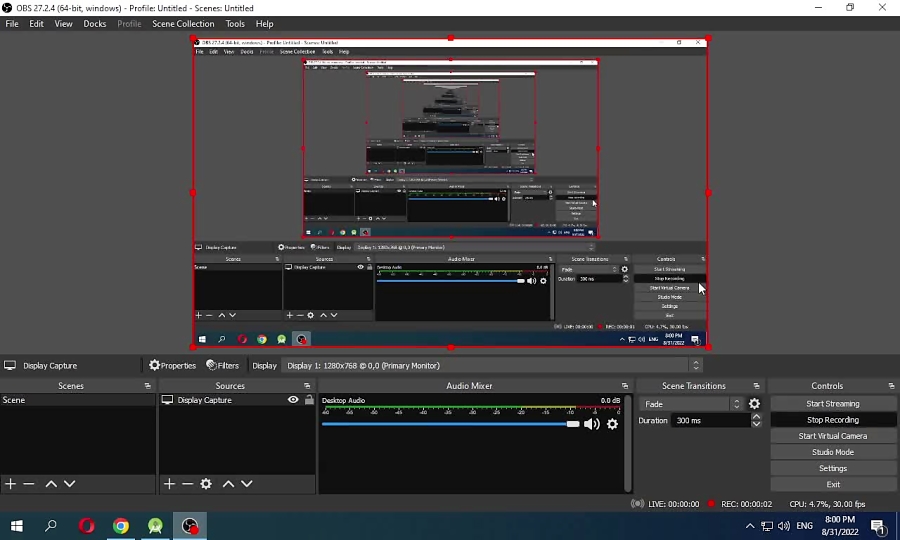Remove the selected scene with minus icon
The width and height of the screenshot is (900, 540).
click(29, 484)
